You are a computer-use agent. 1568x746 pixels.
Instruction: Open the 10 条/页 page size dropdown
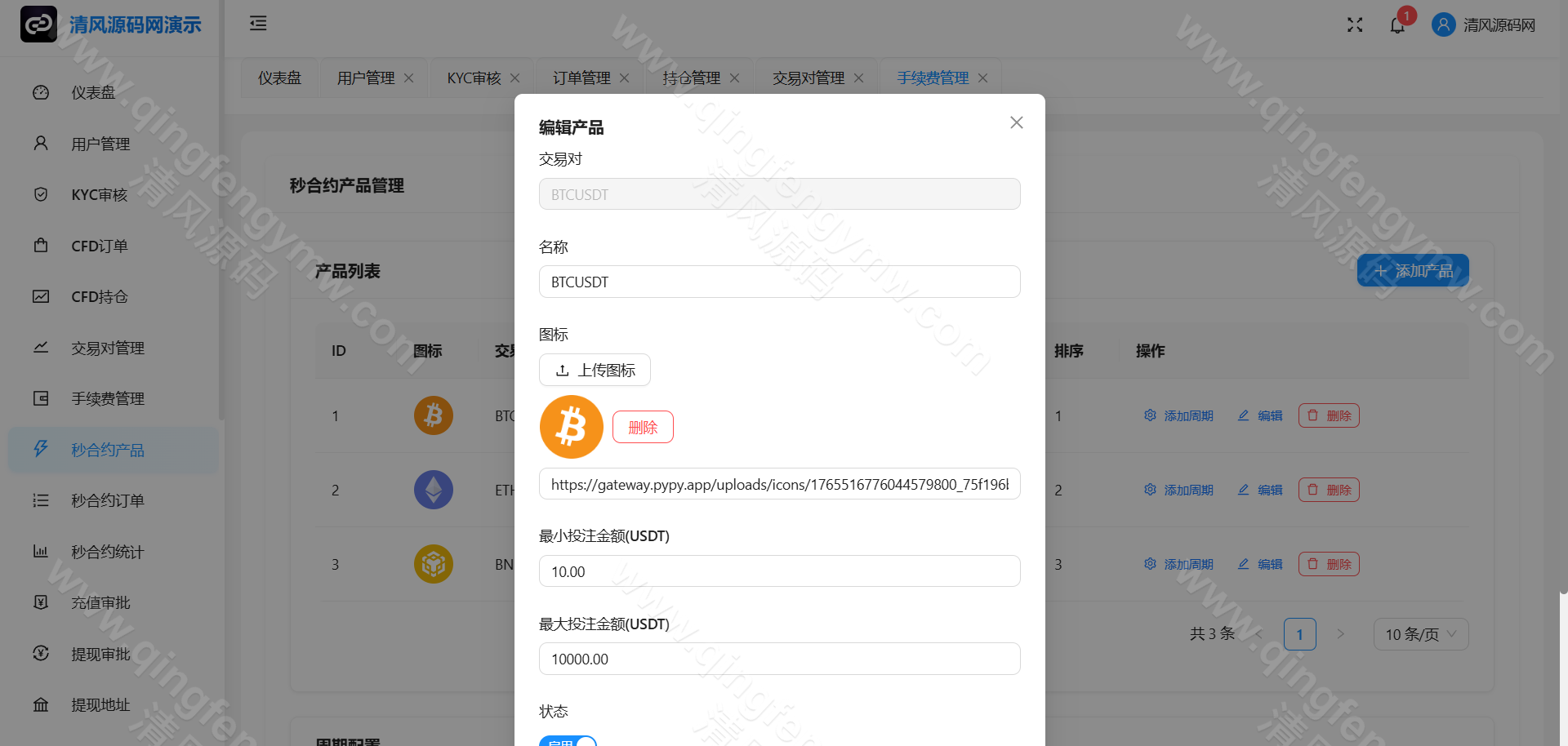(x=1421, y=634)
